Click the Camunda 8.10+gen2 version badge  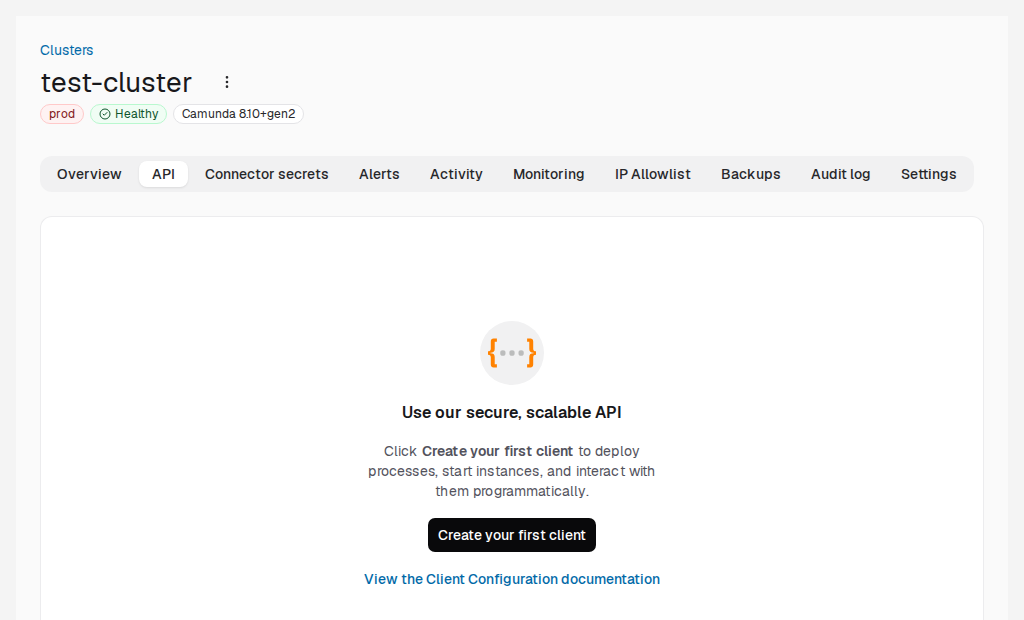coord(238,114)
